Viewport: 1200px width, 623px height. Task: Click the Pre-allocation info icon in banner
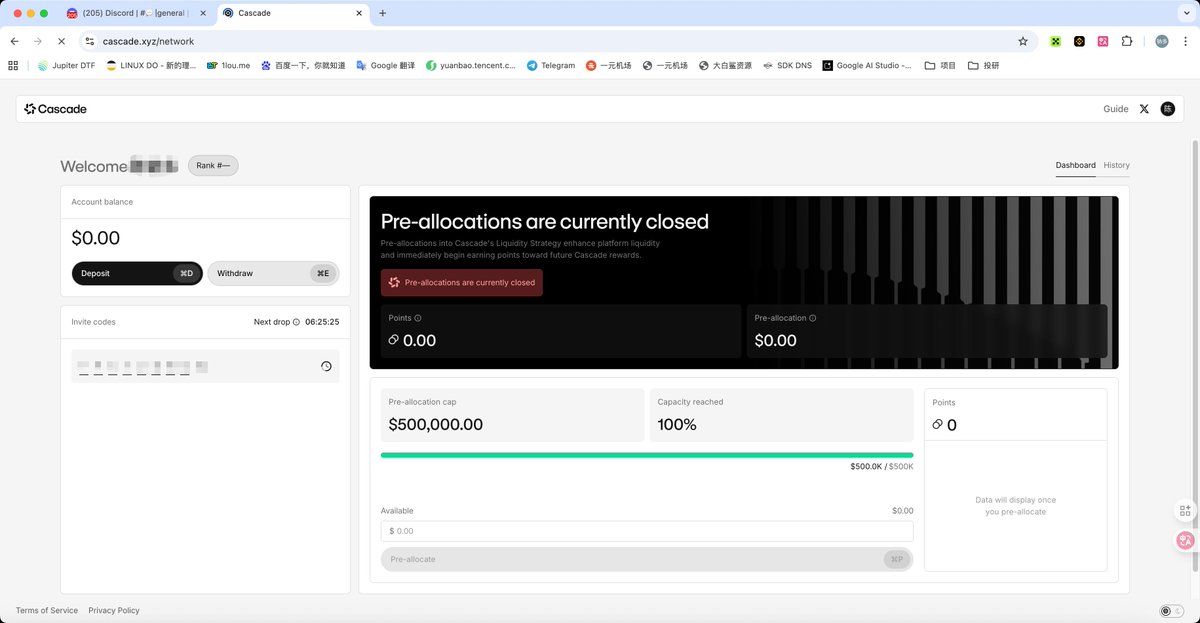(x=812, y=318)
